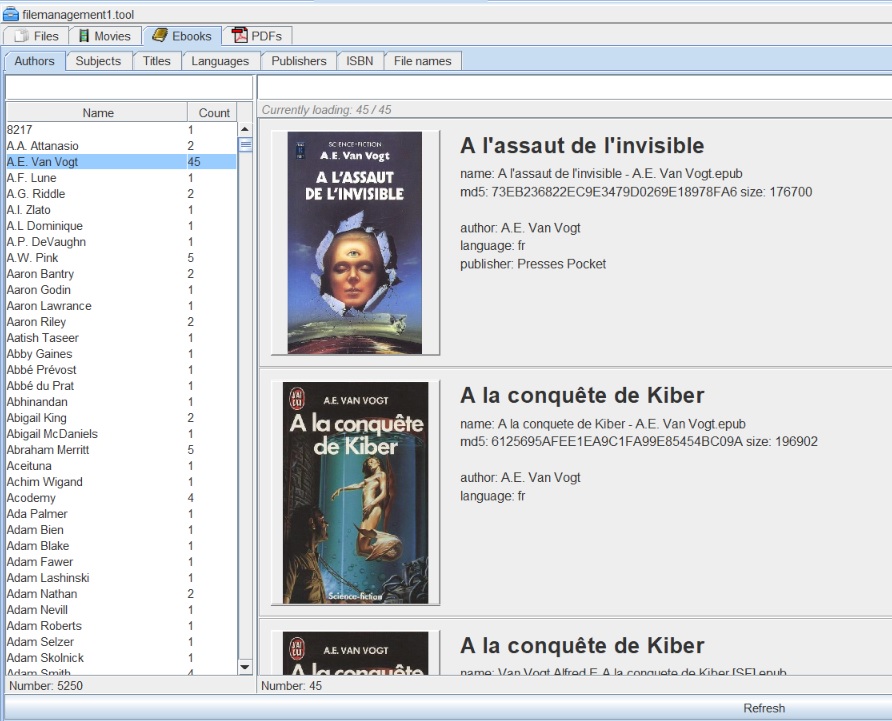
Task: Select author "Abigail McDaniels"
Action: click(121, 434)
